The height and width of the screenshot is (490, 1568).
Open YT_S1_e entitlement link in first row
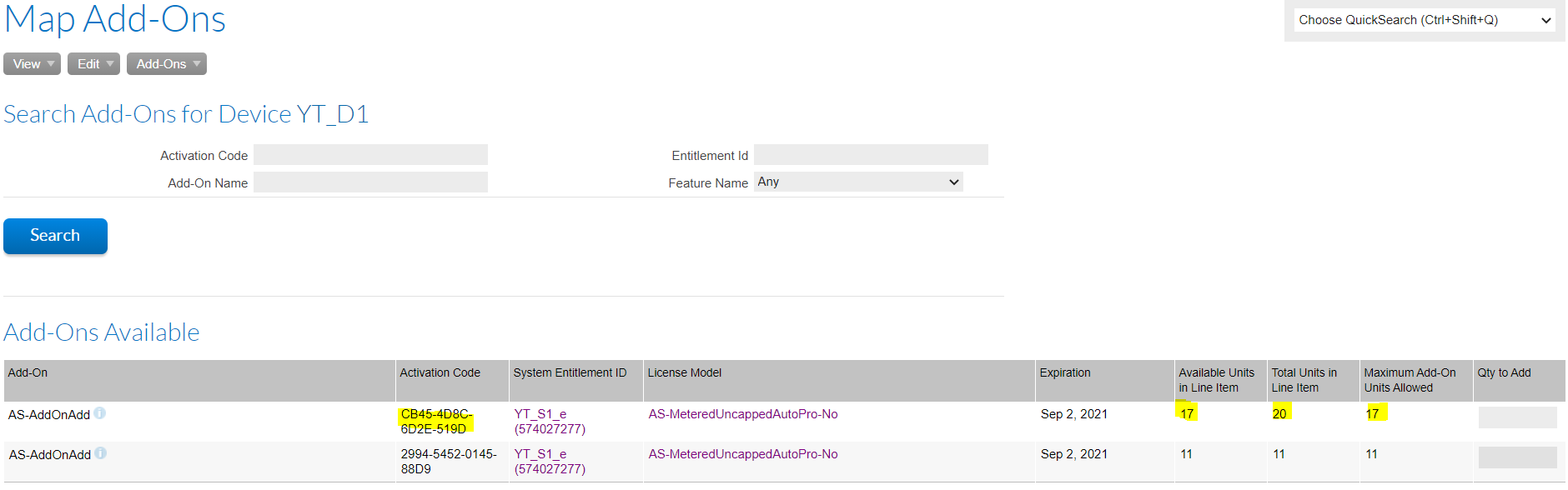(550, 422)
